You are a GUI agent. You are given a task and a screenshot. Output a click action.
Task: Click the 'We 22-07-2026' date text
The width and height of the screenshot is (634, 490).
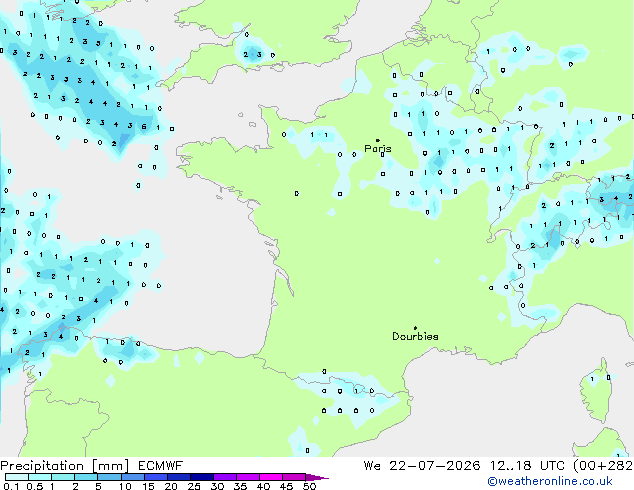(422, 466)
